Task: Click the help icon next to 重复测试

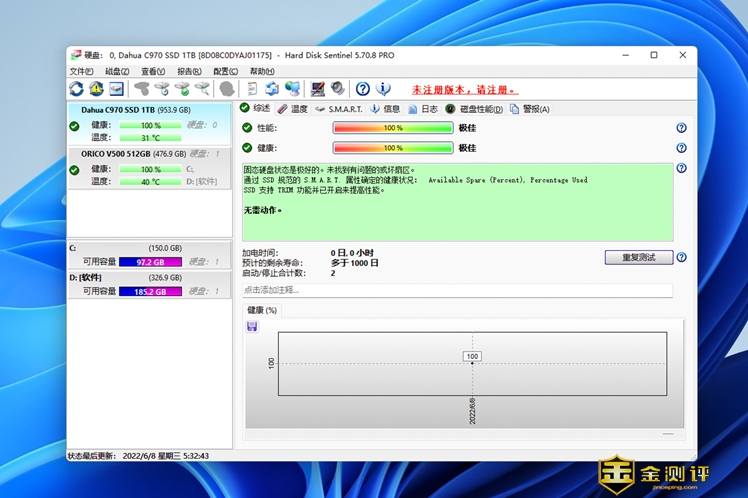Action: (681, 257)
